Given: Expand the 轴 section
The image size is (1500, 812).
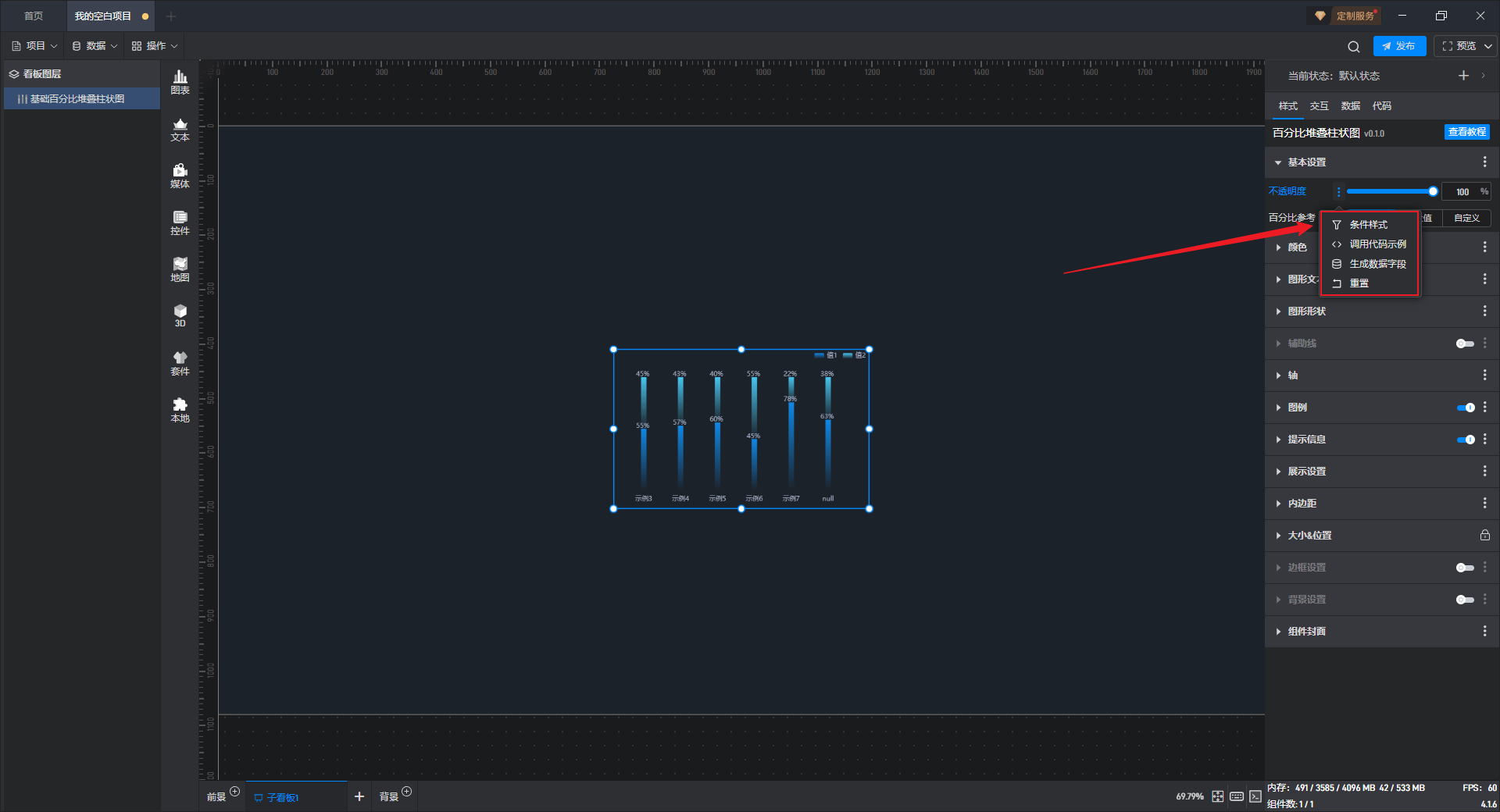Looking at the screenshot, I should [1278, 376].
